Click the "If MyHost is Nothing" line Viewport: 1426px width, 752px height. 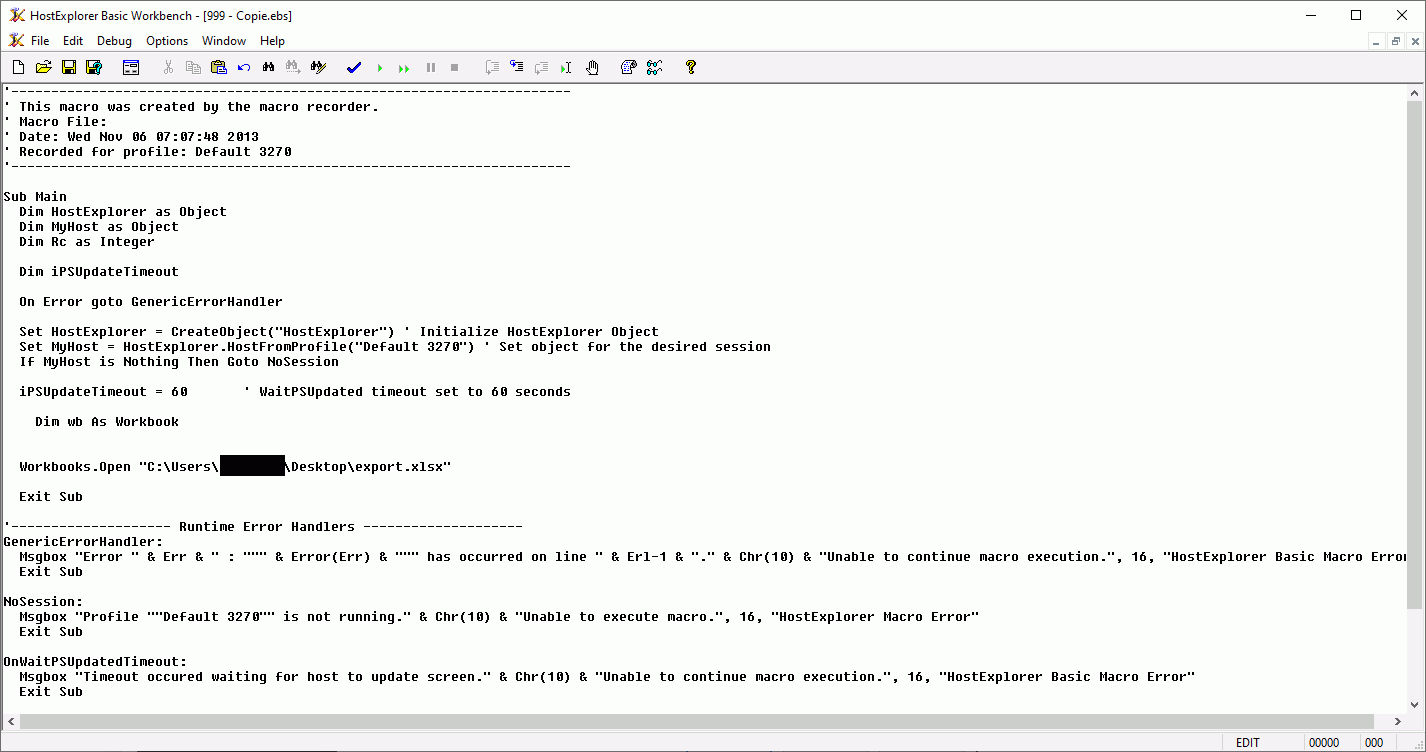pos(179,362)
